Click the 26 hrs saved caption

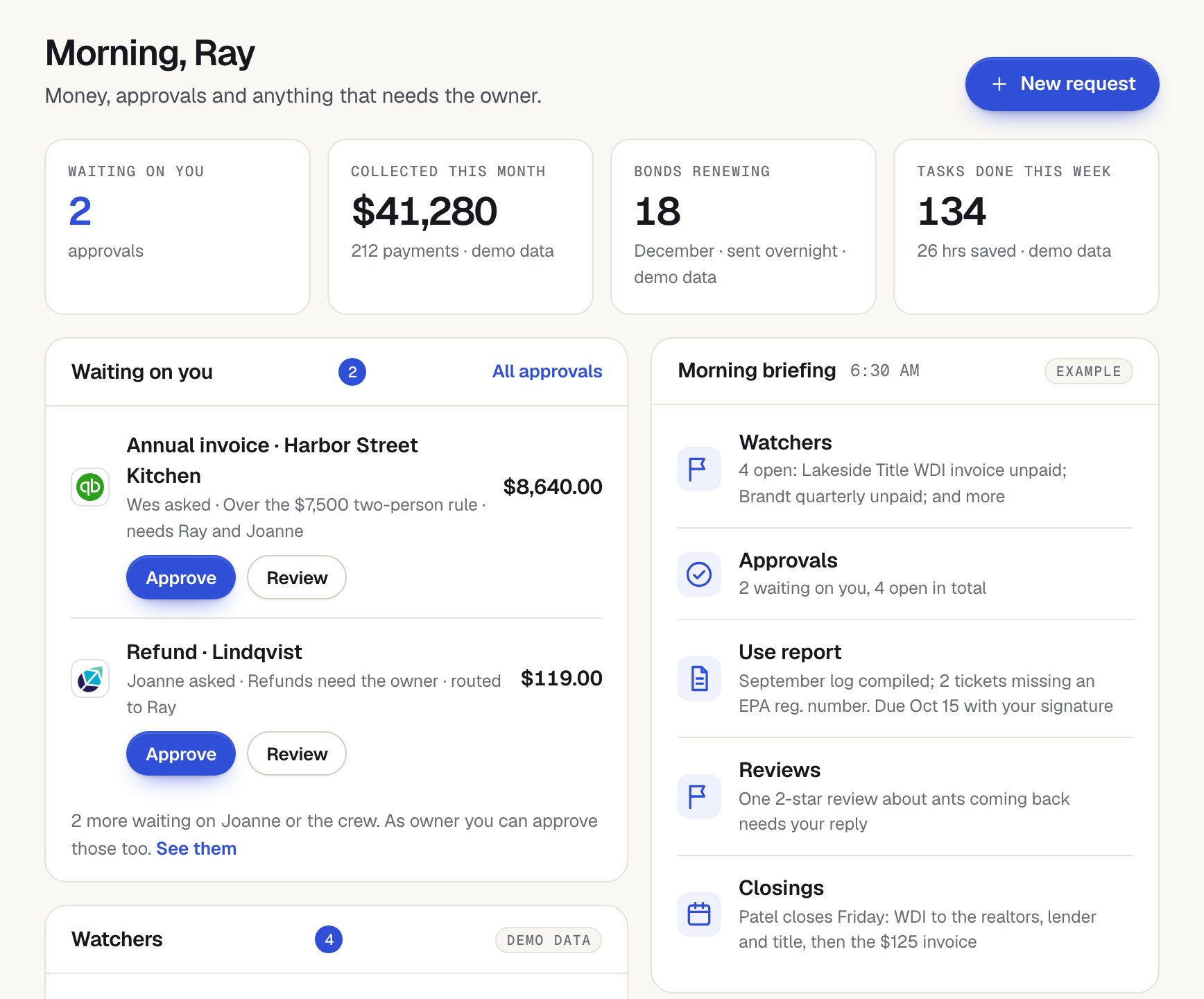click(1014, 251)
